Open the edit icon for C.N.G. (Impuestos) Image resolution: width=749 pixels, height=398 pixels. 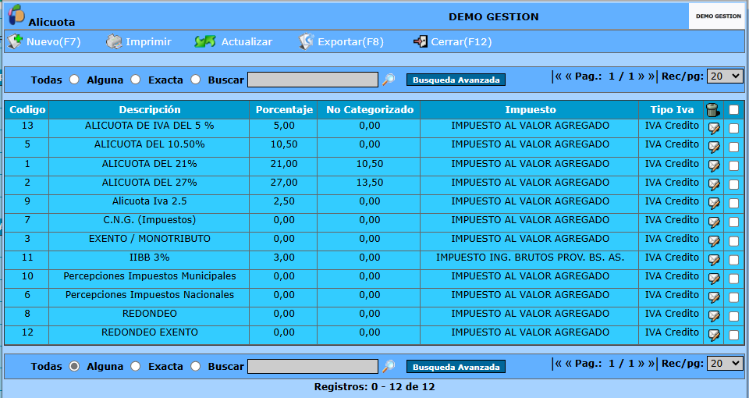pos(714,223)
